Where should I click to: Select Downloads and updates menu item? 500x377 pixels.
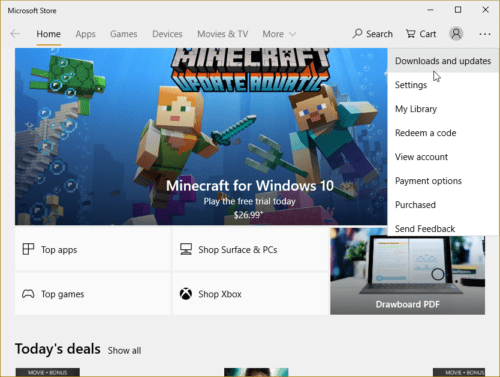pos(443,61)
